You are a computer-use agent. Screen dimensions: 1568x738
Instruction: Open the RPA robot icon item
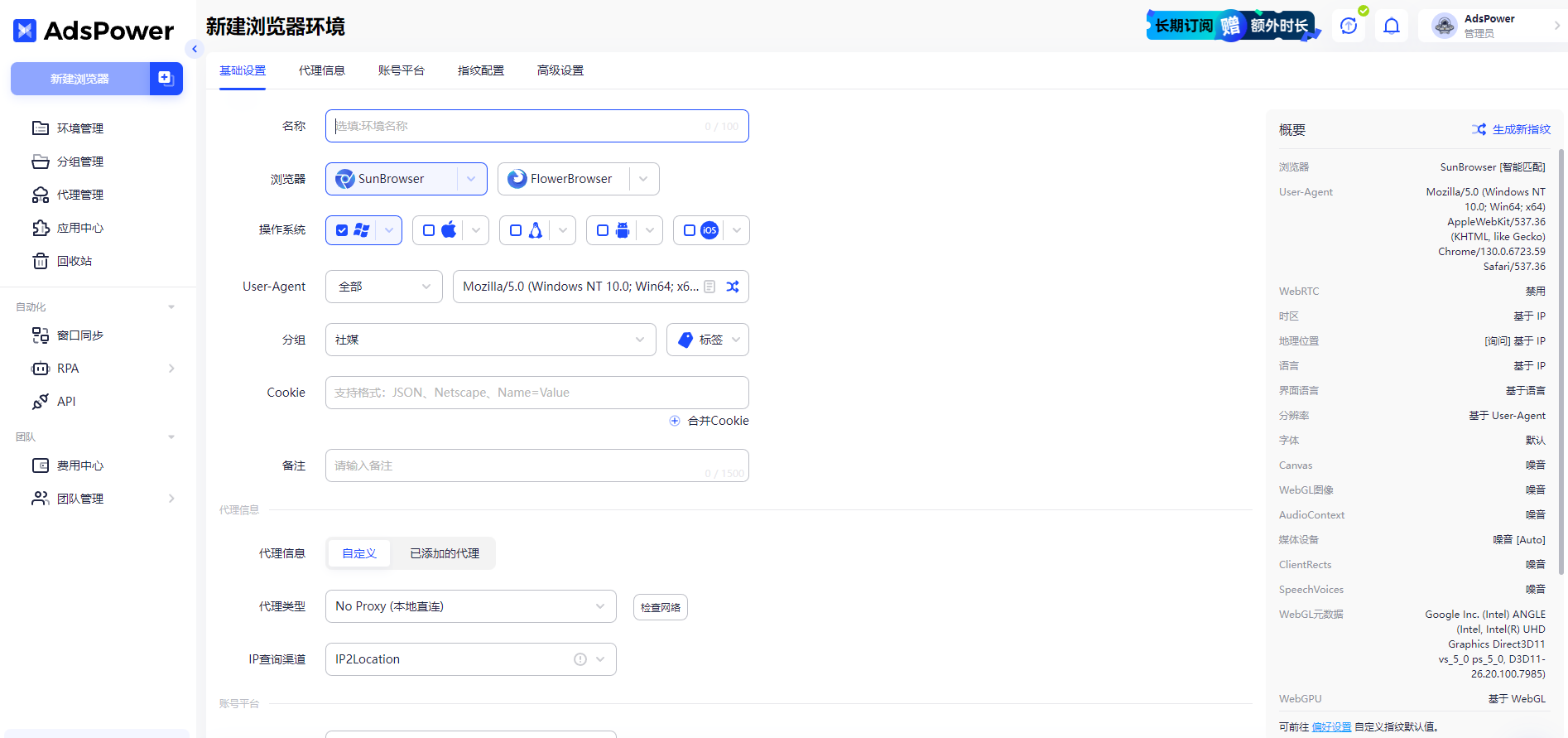41,369
